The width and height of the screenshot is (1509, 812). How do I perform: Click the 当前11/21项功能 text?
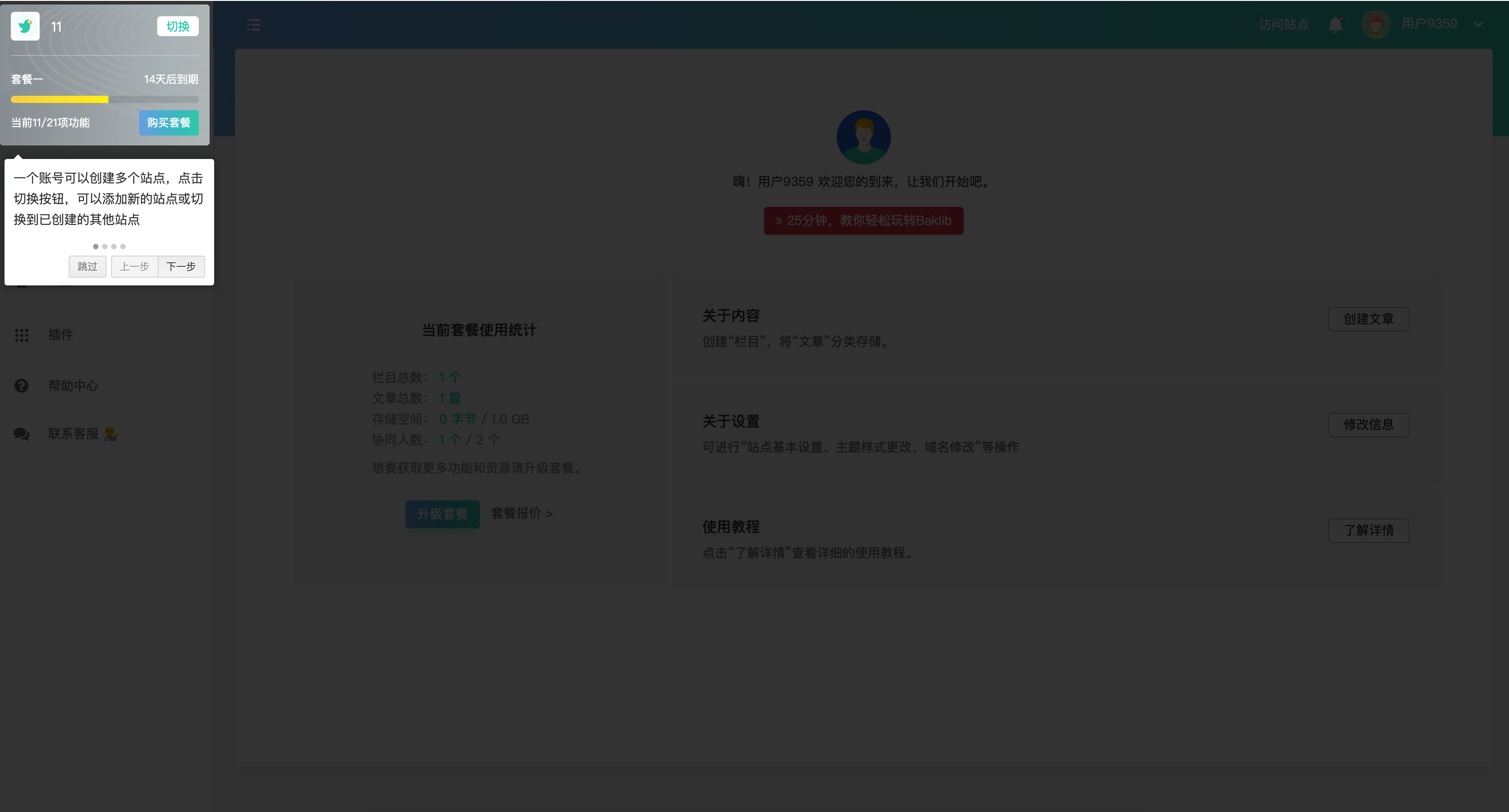pyautogui.click(x=51, y=122)
